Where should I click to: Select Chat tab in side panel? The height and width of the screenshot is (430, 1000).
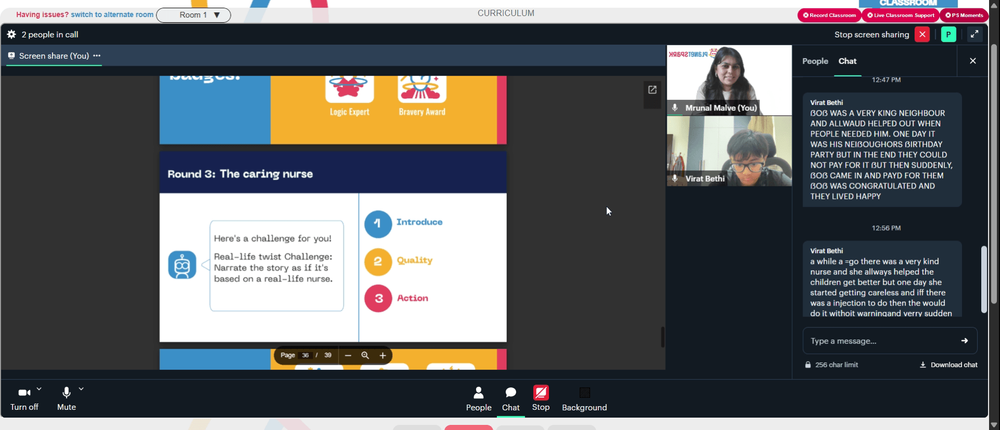pyautogui.click(x=848, y=61)
